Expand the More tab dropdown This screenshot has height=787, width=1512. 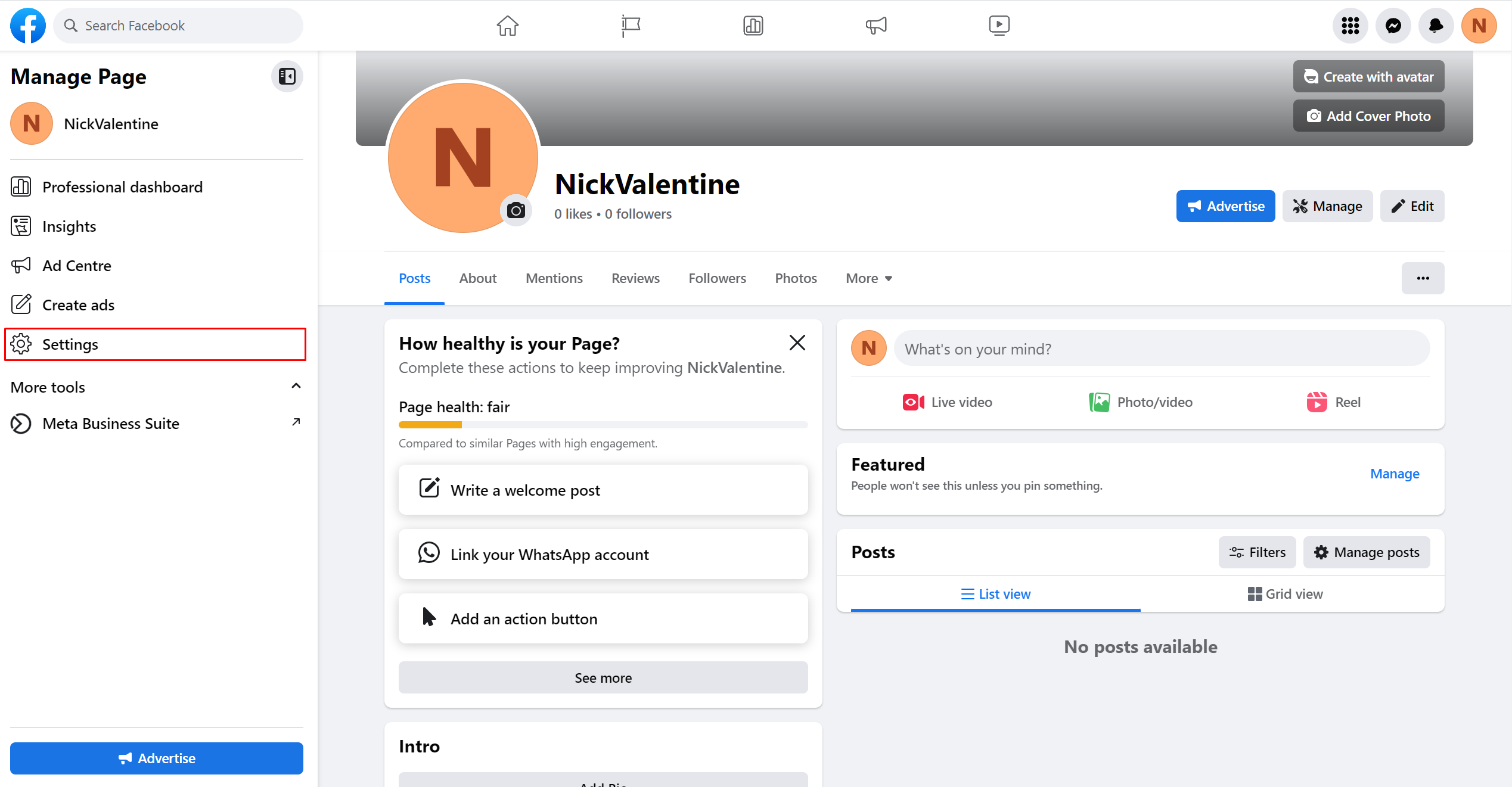(x=869, y=278)
